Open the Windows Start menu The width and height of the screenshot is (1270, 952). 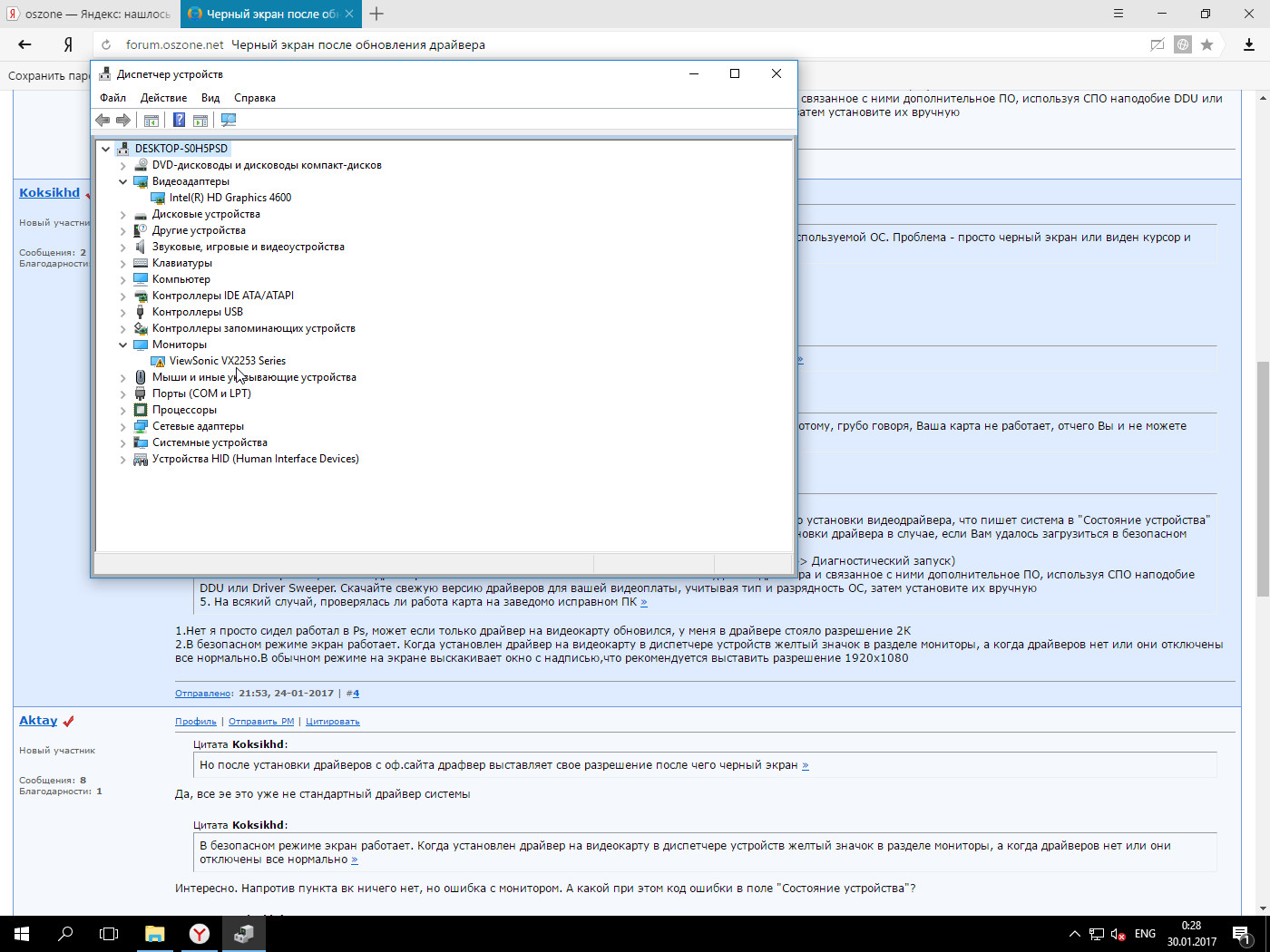click(x=22, y=934)
